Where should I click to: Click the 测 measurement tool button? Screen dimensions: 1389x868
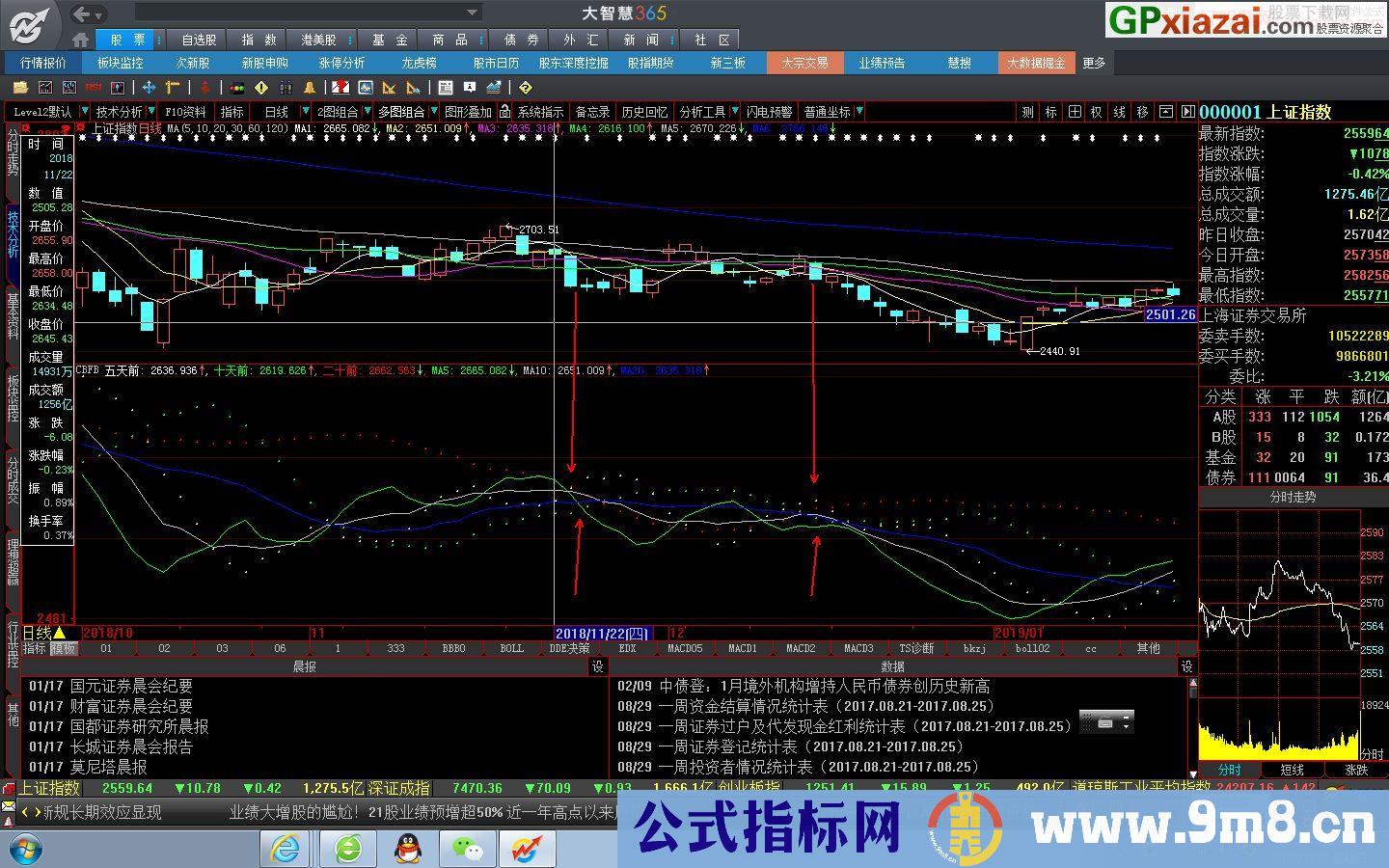(x=1028, y=112)
